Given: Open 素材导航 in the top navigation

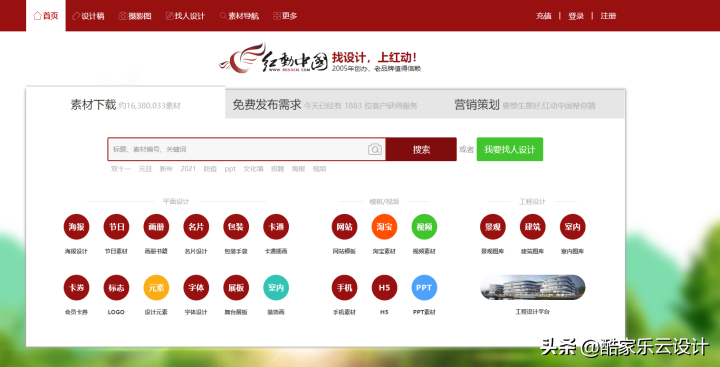Looking at the screenshot, I should (239, 16).
